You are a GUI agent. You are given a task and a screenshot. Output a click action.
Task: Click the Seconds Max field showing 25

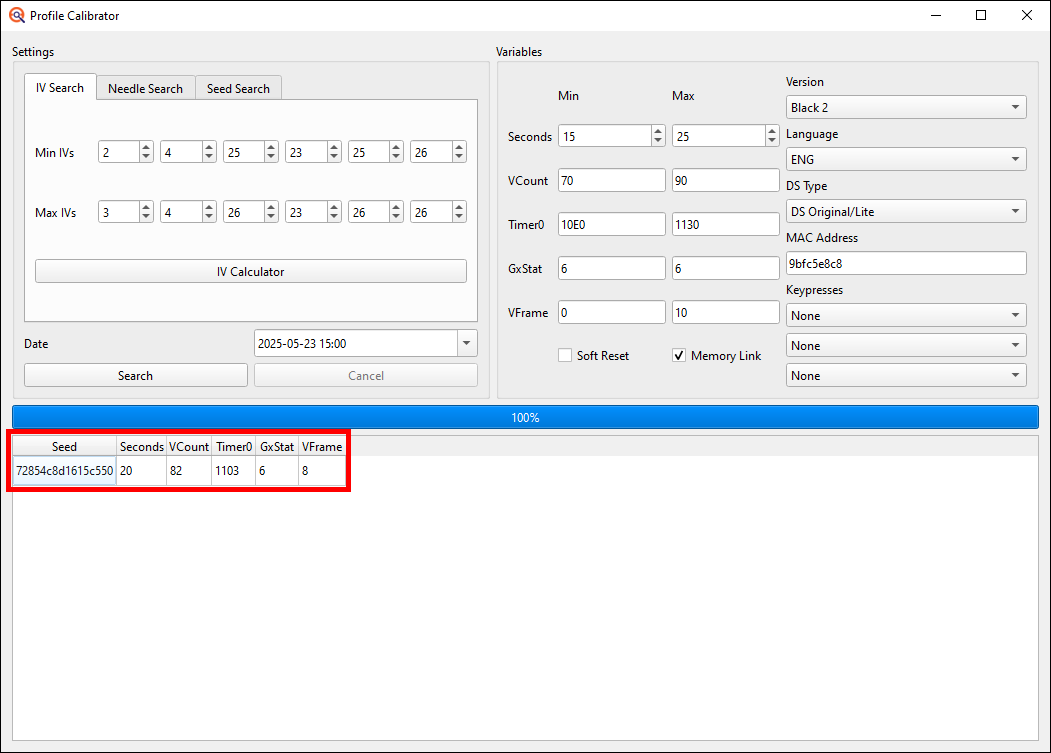click(719, 136)
